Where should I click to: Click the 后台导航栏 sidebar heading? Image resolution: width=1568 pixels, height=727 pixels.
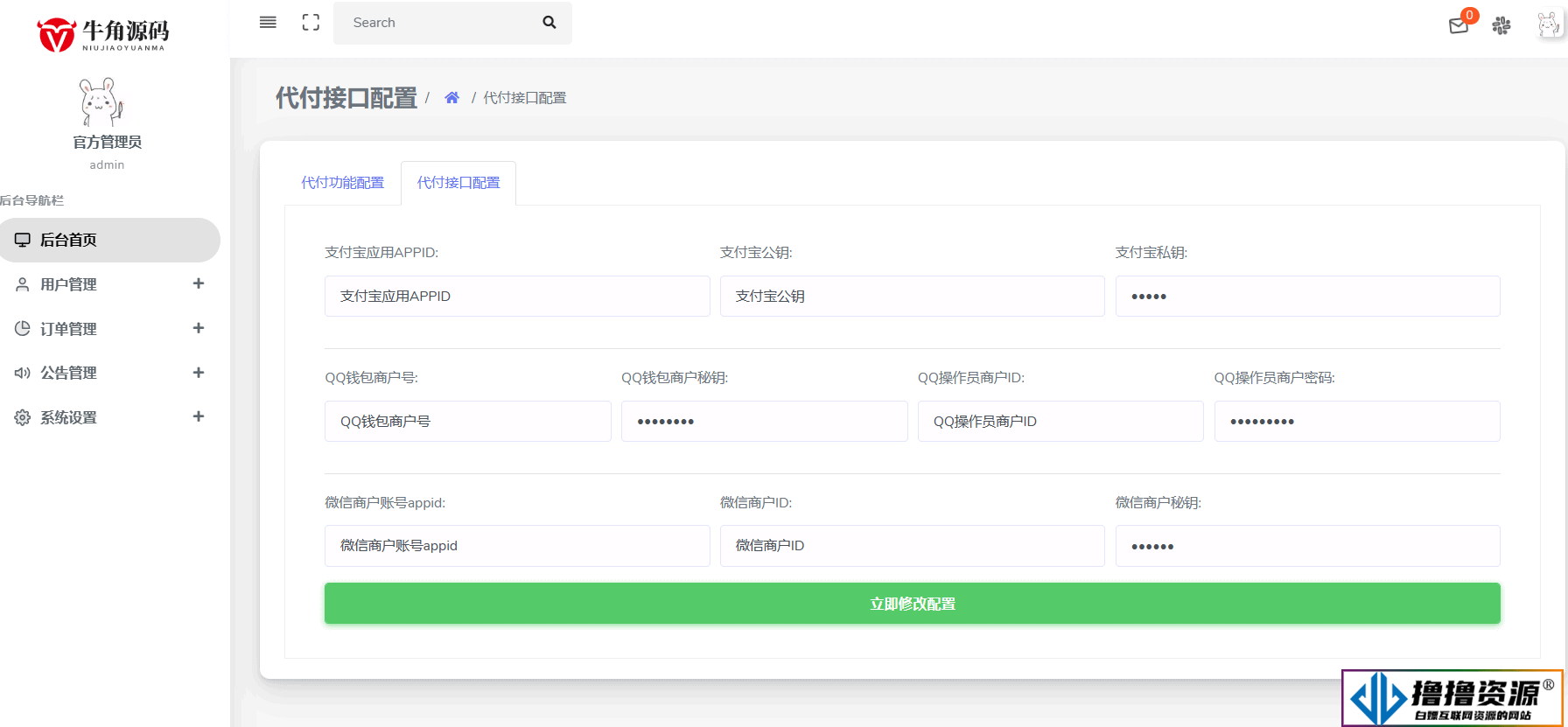click(31, 200)
